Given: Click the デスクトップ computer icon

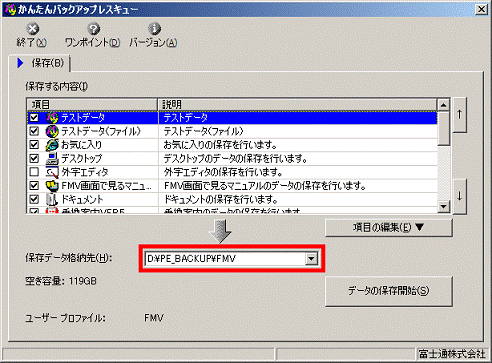Looking at the screenshot, I should tap(52, 159).
